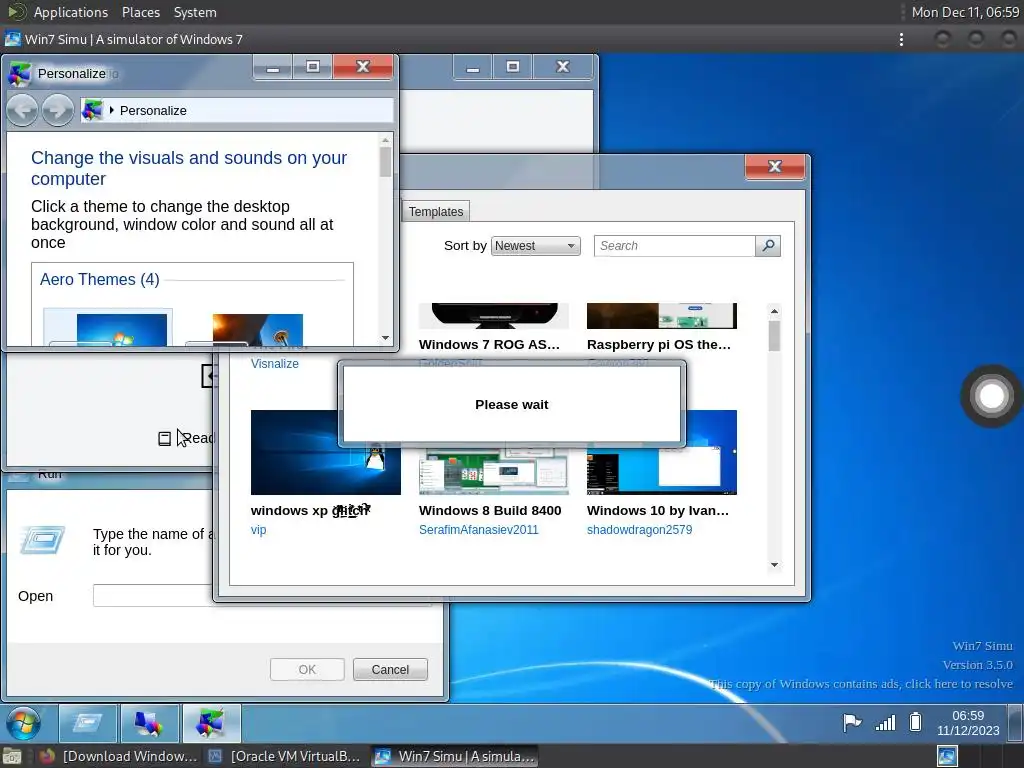Click in the theme Search field
This screenshot has width=1024, height=768.
674,246
